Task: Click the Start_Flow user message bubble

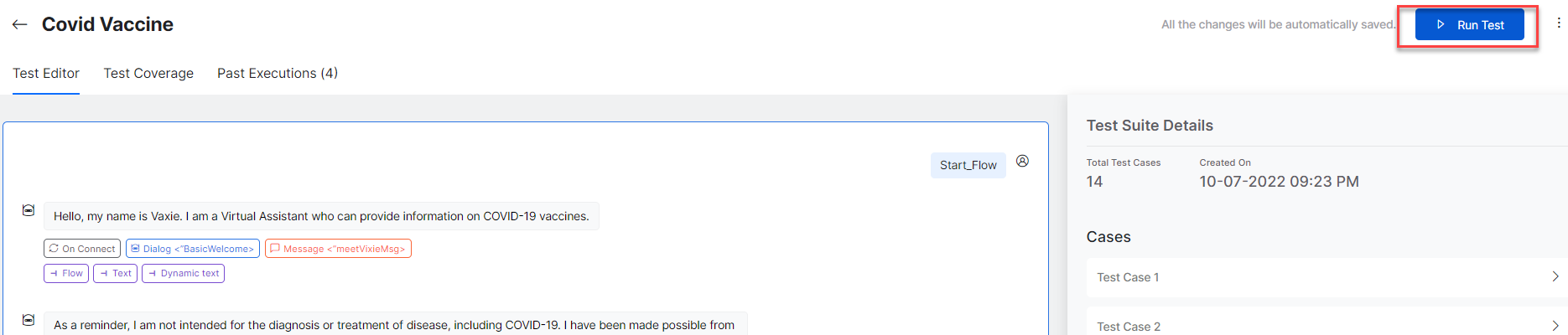Action: click(x=968, y=165)
